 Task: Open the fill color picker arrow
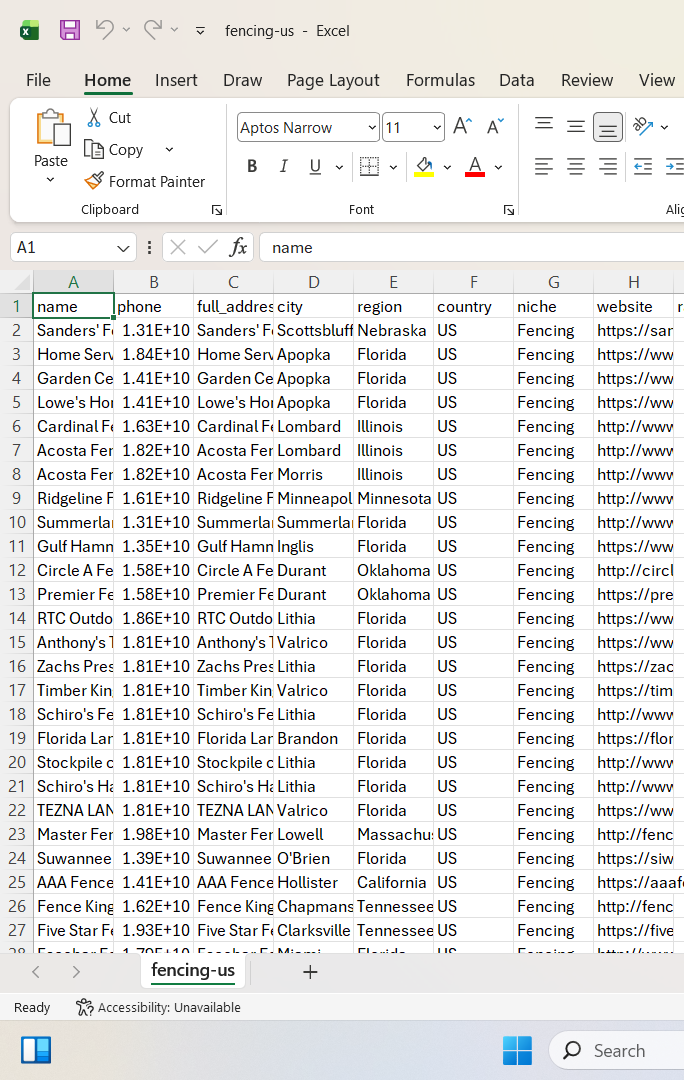[x=447, y=167]
